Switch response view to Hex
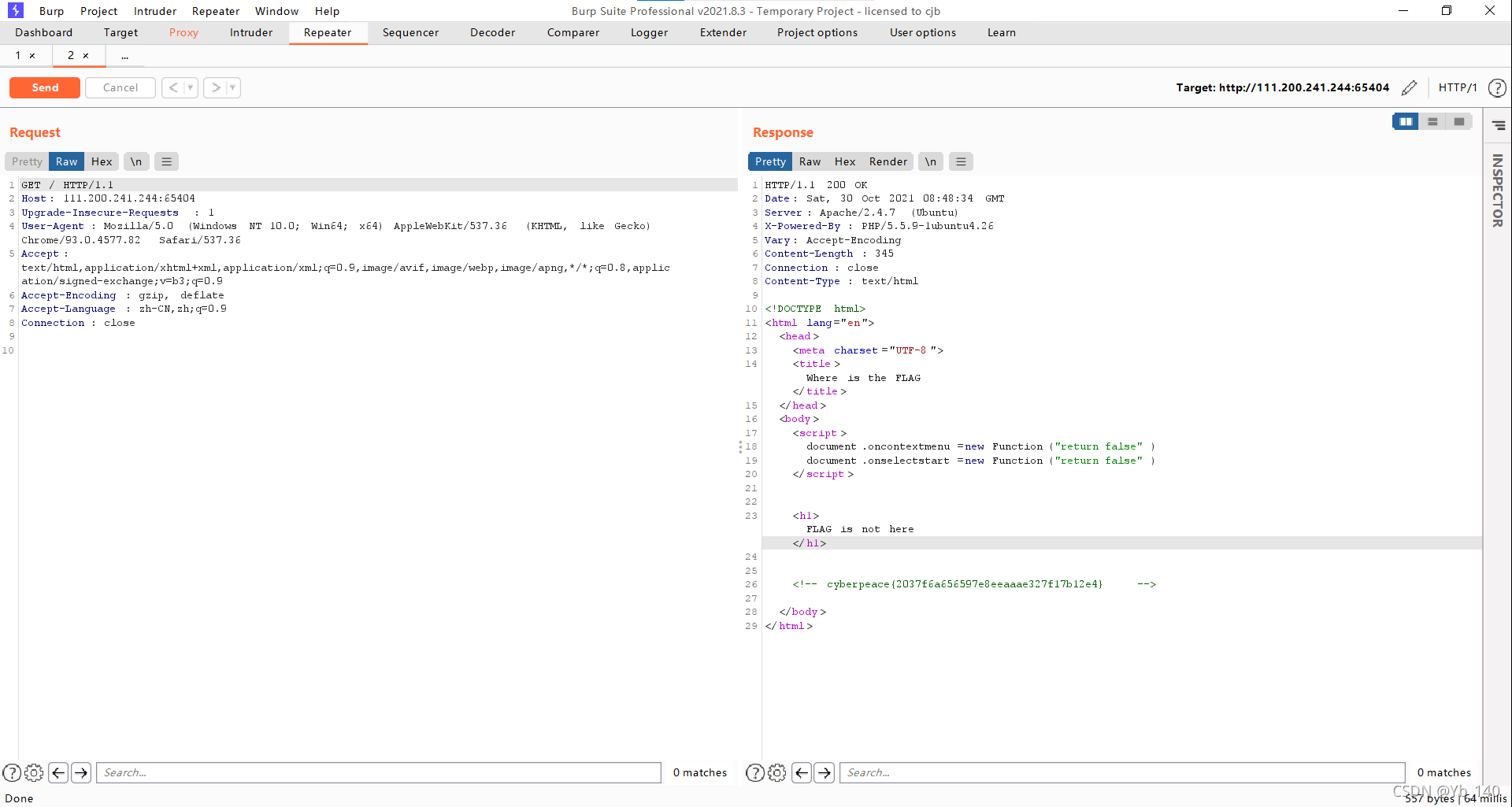This screenshot has width=1512, height=807. click(x=845, y=161)
